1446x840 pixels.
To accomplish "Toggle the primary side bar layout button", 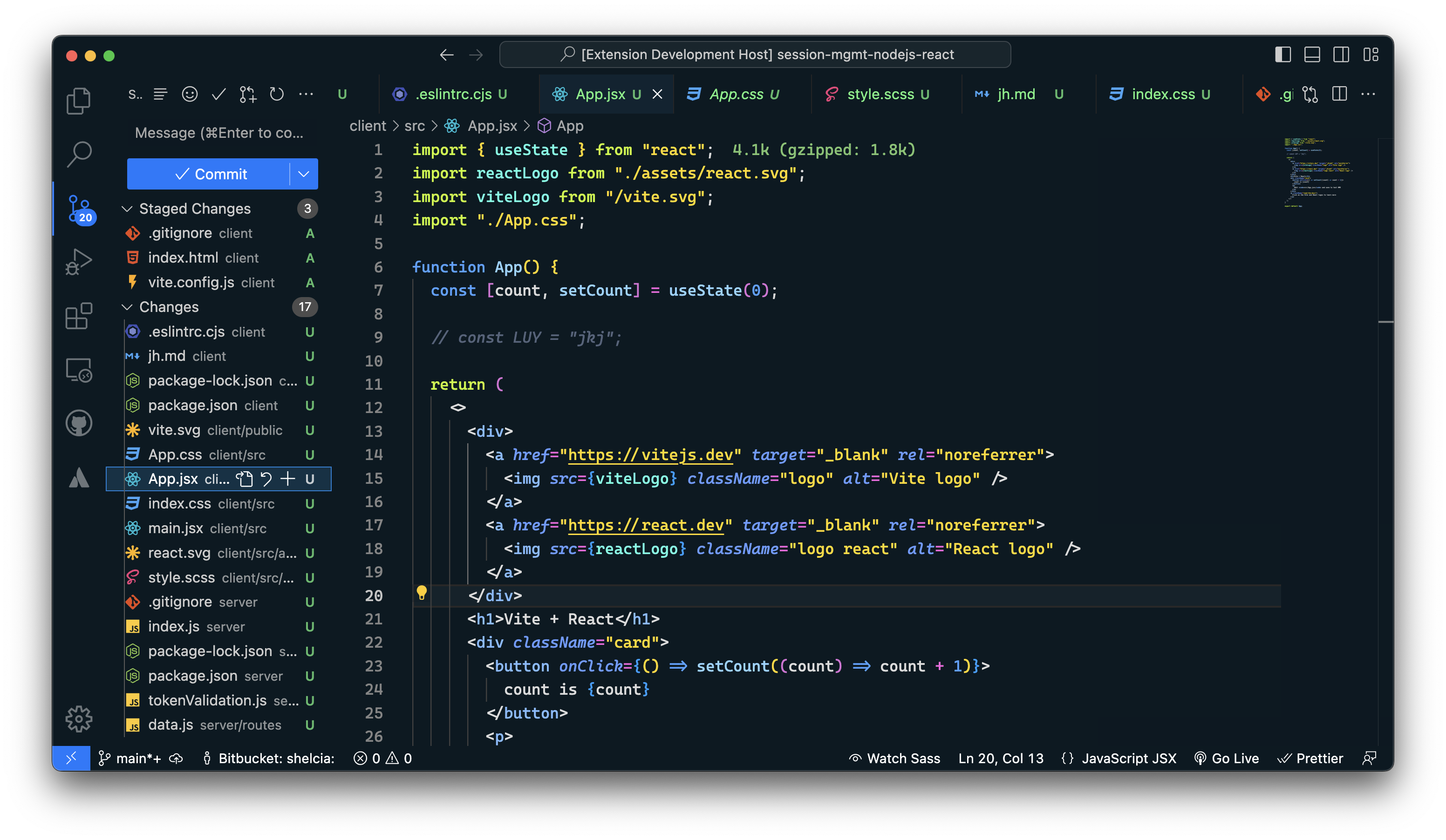I will tap(1283, 54).
